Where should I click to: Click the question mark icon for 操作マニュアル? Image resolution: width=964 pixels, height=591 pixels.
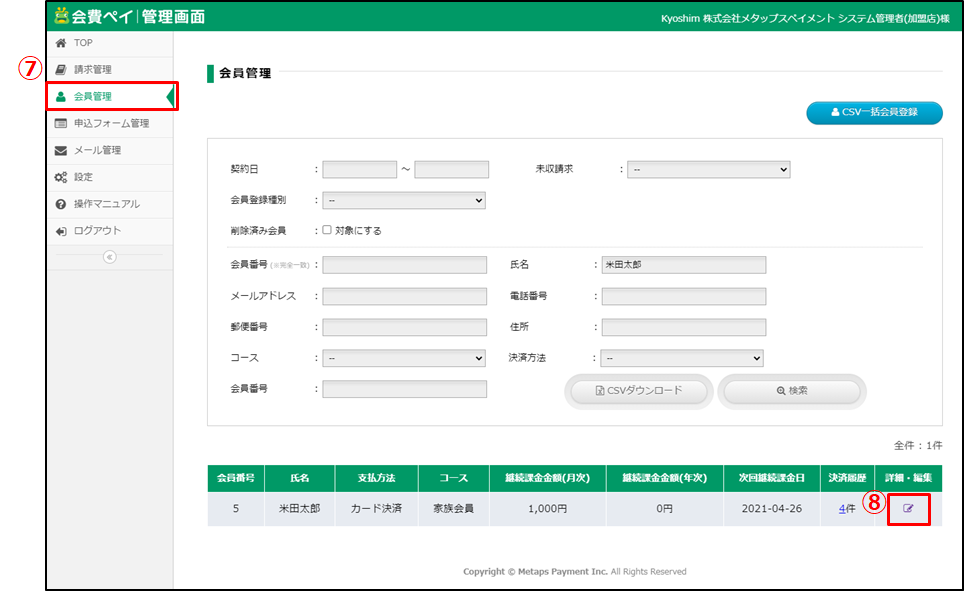click(x=61, y=204)
